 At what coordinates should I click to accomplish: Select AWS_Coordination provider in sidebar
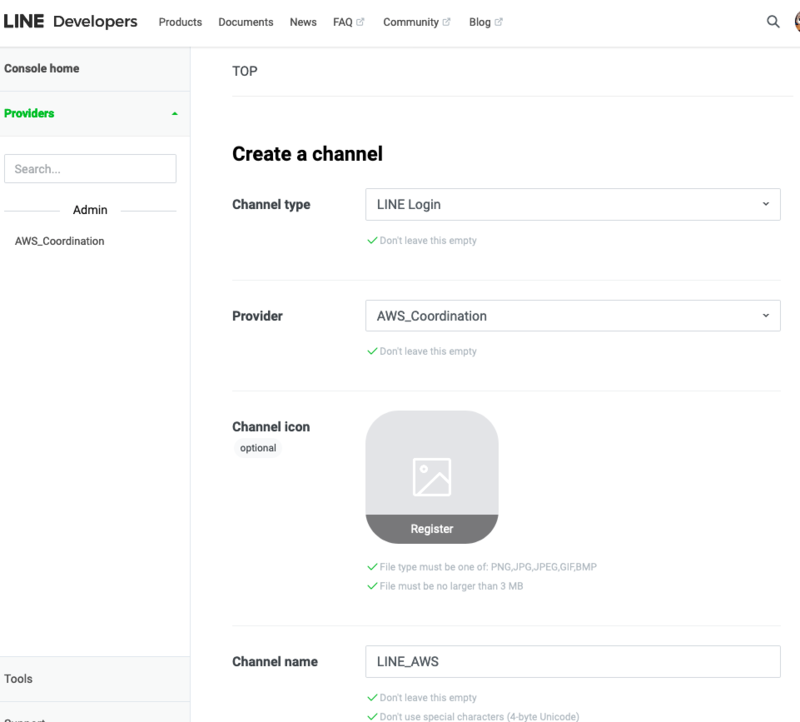60,241
